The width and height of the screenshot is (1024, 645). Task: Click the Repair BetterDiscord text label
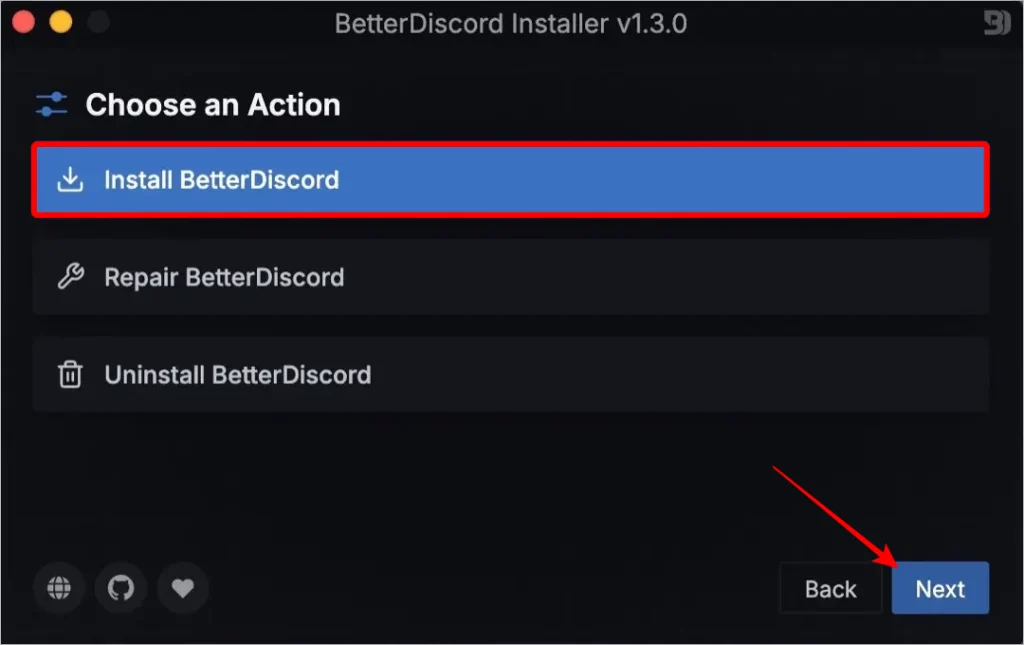click(x=224, y=277)
